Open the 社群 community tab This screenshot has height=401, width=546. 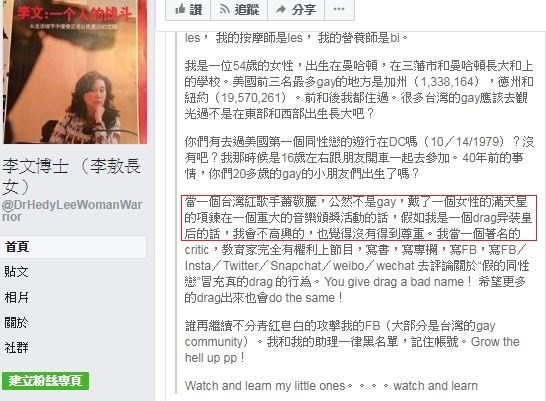[73, 347]
